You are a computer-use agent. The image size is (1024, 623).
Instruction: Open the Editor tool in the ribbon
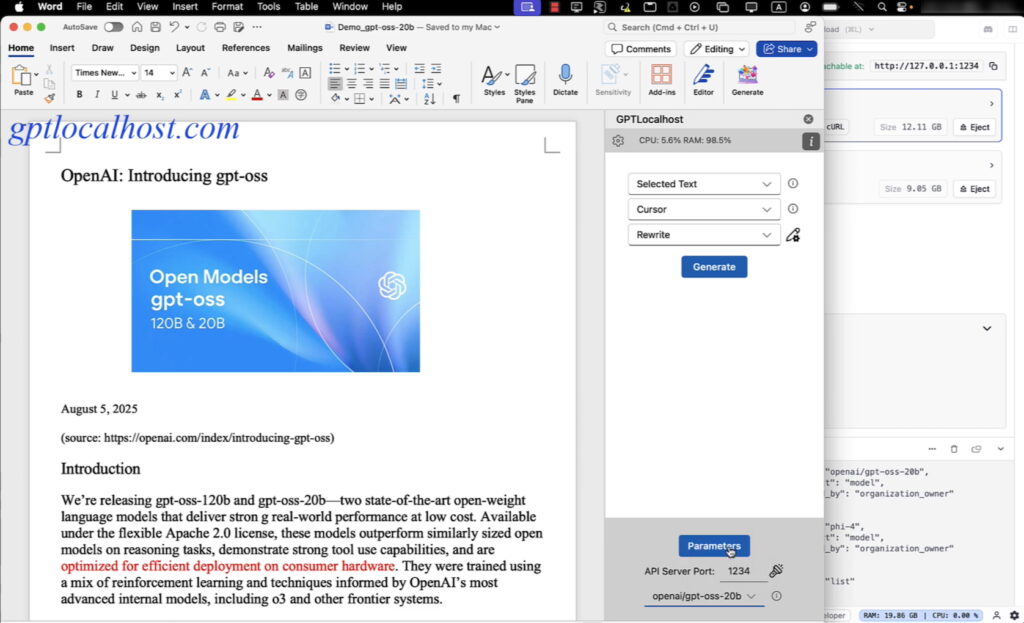(703, 80)
